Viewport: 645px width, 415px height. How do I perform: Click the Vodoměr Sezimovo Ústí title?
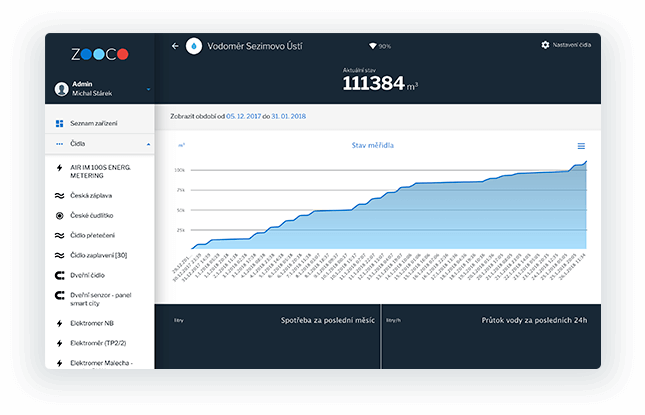click(x=255, y=46)
